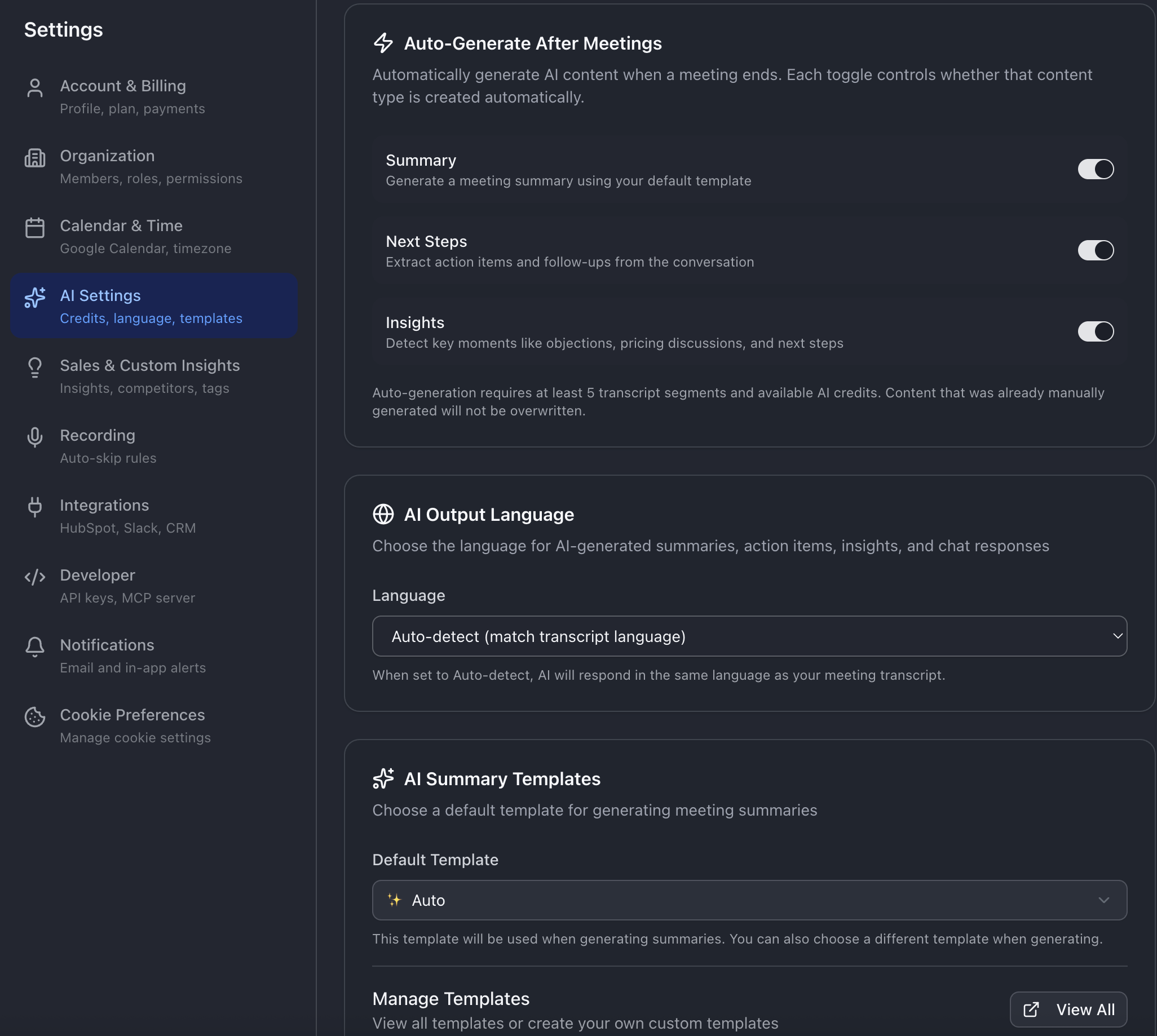Click the Organization building icon
This screenshot has height=1036, width=1157.
(35, 158)
